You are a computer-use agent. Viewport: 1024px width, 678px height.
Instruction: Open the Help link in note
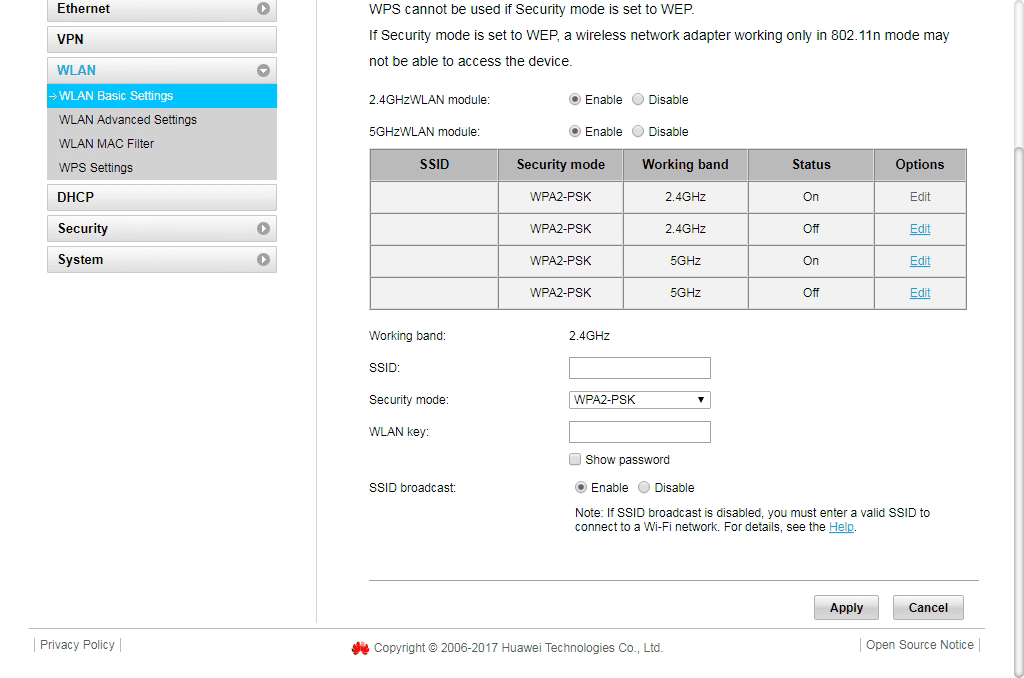pos(841,527)
